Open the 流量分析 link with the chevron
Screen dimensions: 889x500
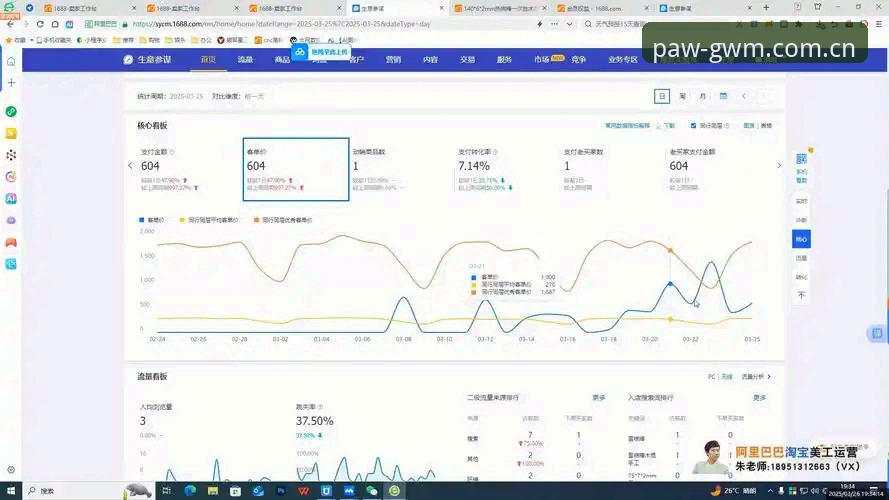(x=756, y=376)
